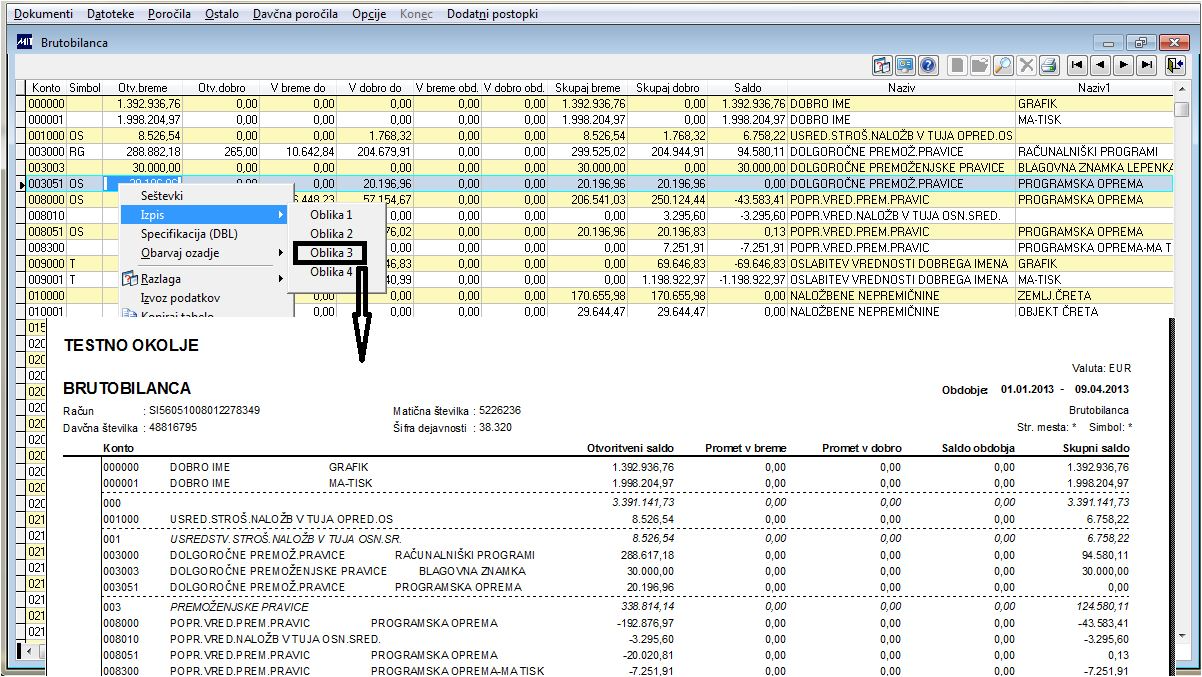This screenshot has height=677, width=1202.
Task: Jump to last record with navigation arrow
Action: (x=1146, y=65)
